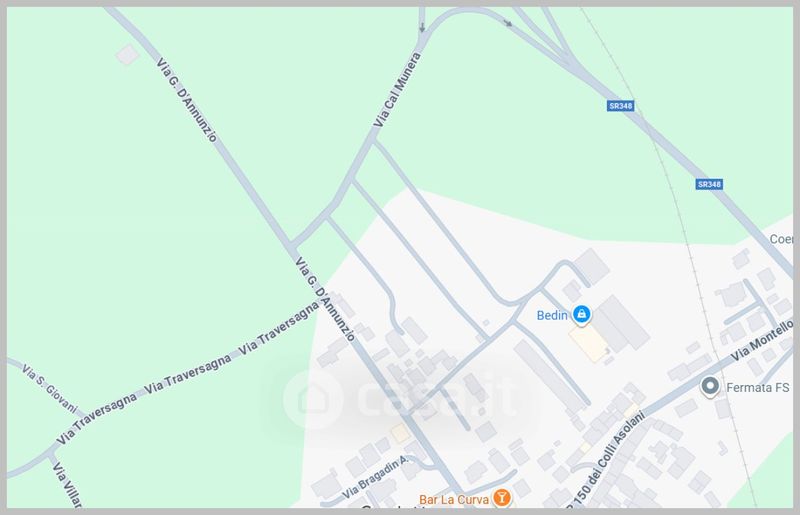Screen dimensions: 800x515
Task: Click the Bar La Curva cocktail icon
Action: coord(502,497)
